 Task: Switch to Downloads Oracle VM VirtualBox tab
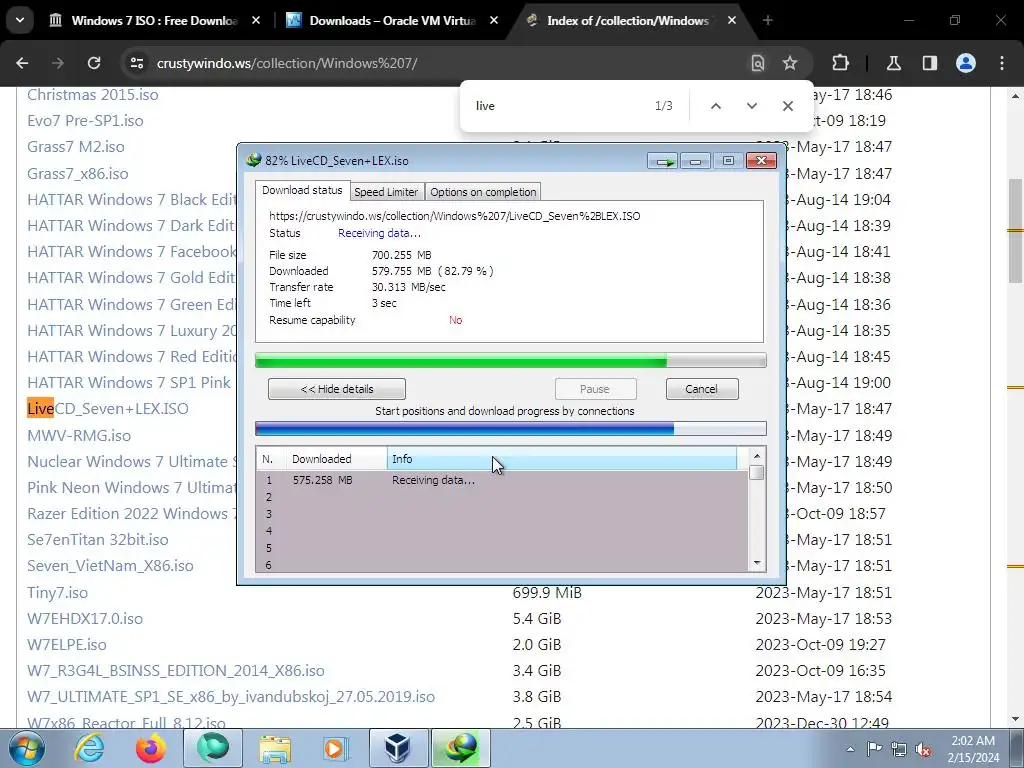(x=392, y=20)
